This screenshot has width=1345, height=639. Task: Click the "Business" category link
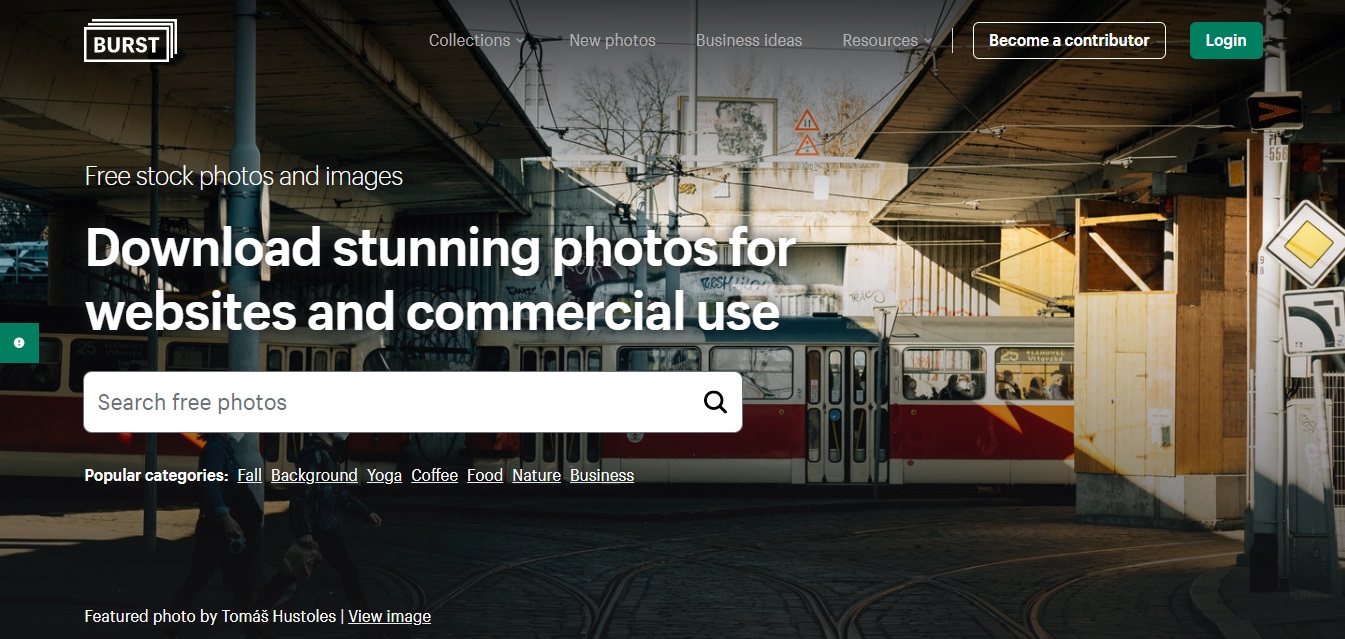tap(601, 475)
